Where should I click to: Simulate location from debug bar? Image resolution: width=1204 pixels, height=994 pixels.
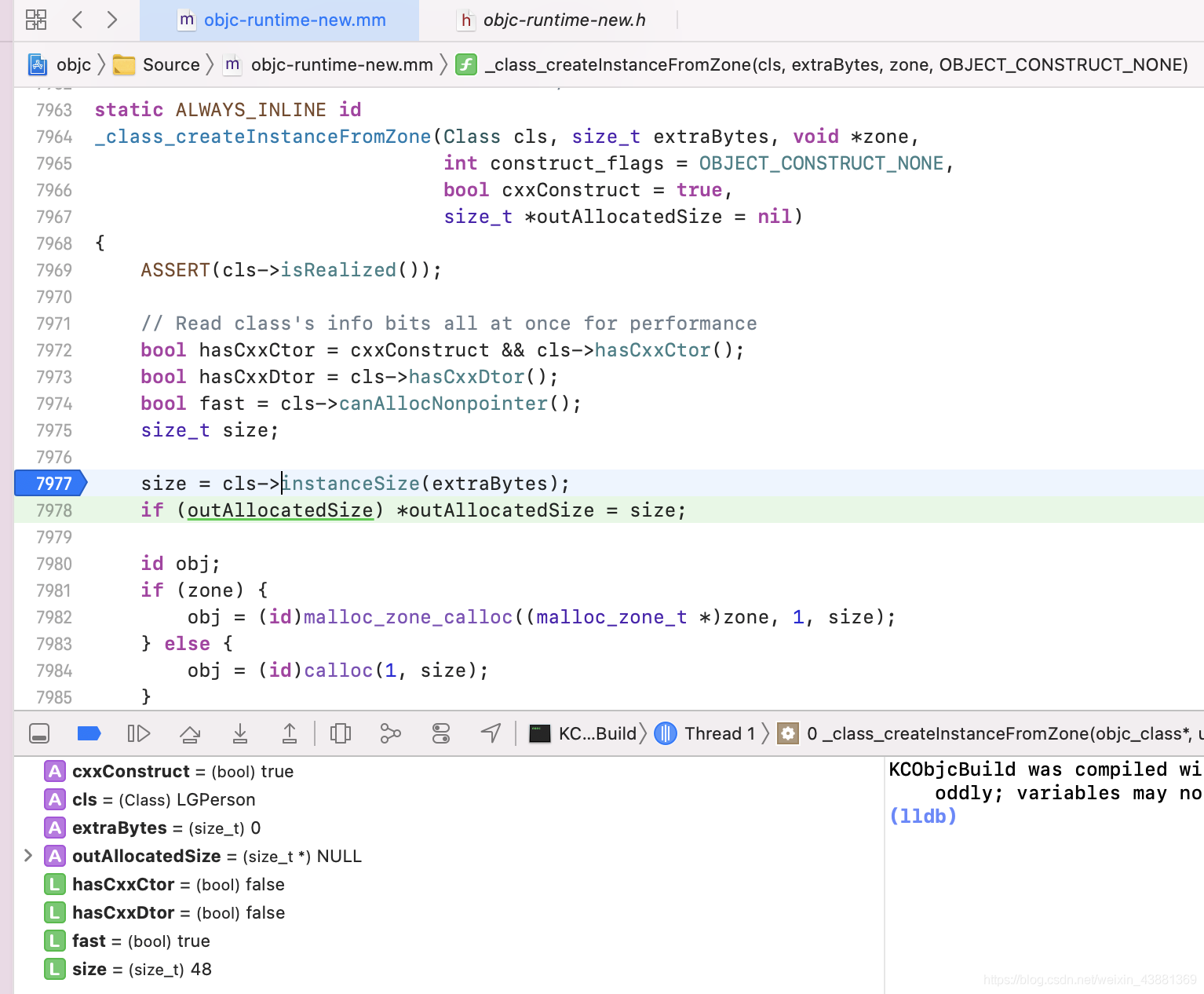(491, 733)
